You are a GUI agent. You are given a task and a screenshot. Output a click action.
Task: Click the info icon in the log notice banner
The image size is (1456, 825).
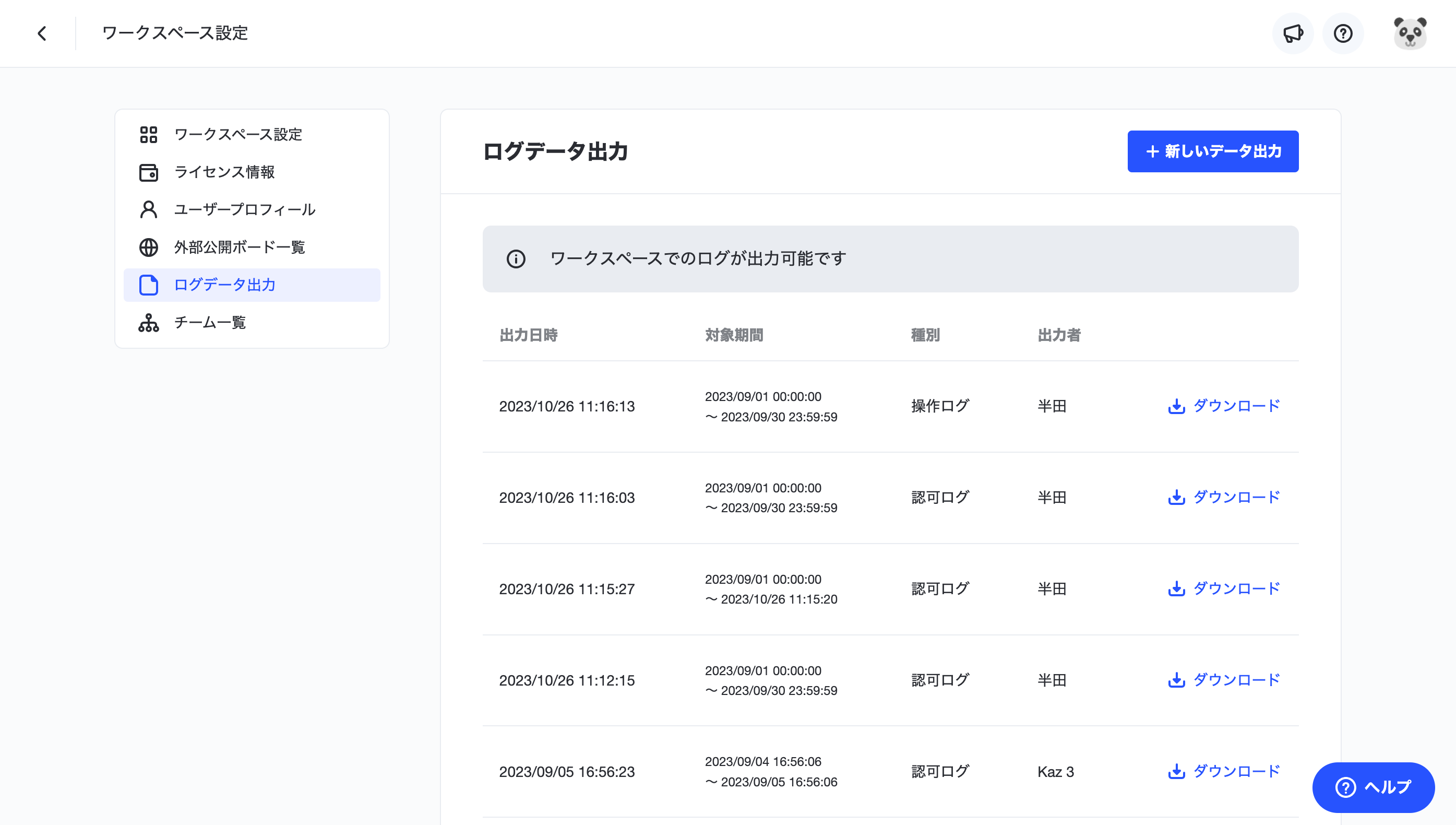pyautogui.click(x=516, y=259)
